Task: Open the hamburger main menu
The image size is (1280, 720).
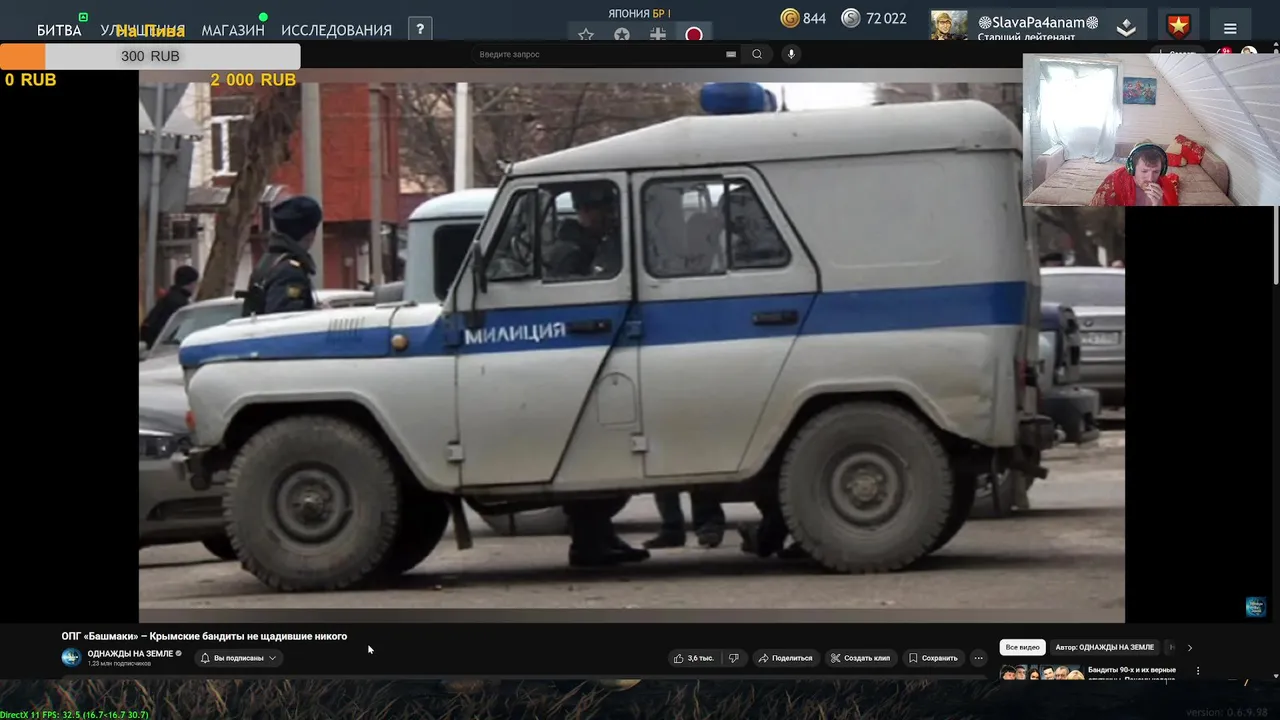Action: (1230, 28)
